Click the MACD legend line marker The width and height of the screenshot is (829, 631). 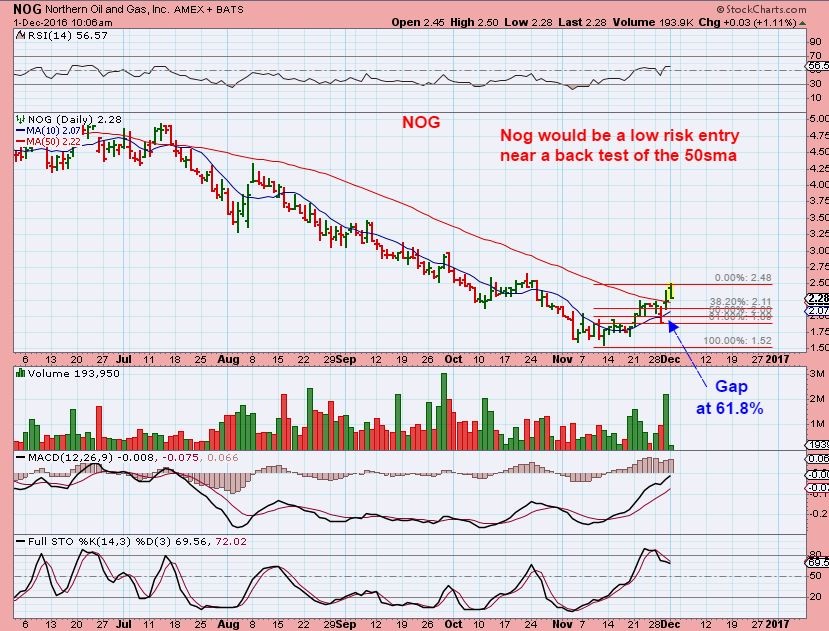(19, 457)
